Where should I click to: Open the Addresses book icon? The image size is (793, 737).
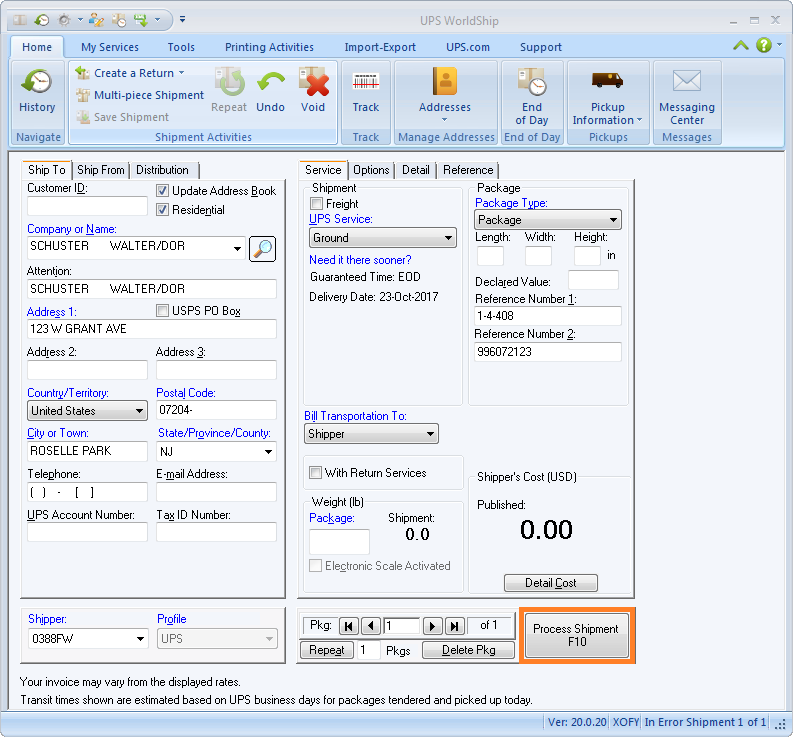click(445, 82)
